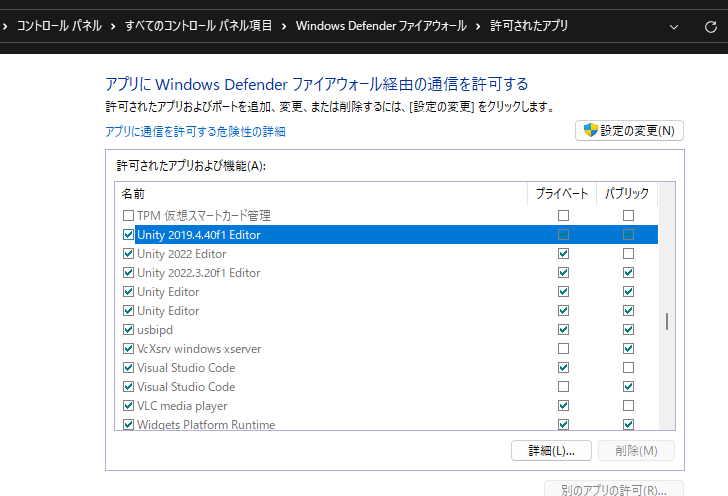Screen dimensions: 728x496
Task: Expand chevron after コントロール パネル breadcrumb
Action: [x=113, y=26]
